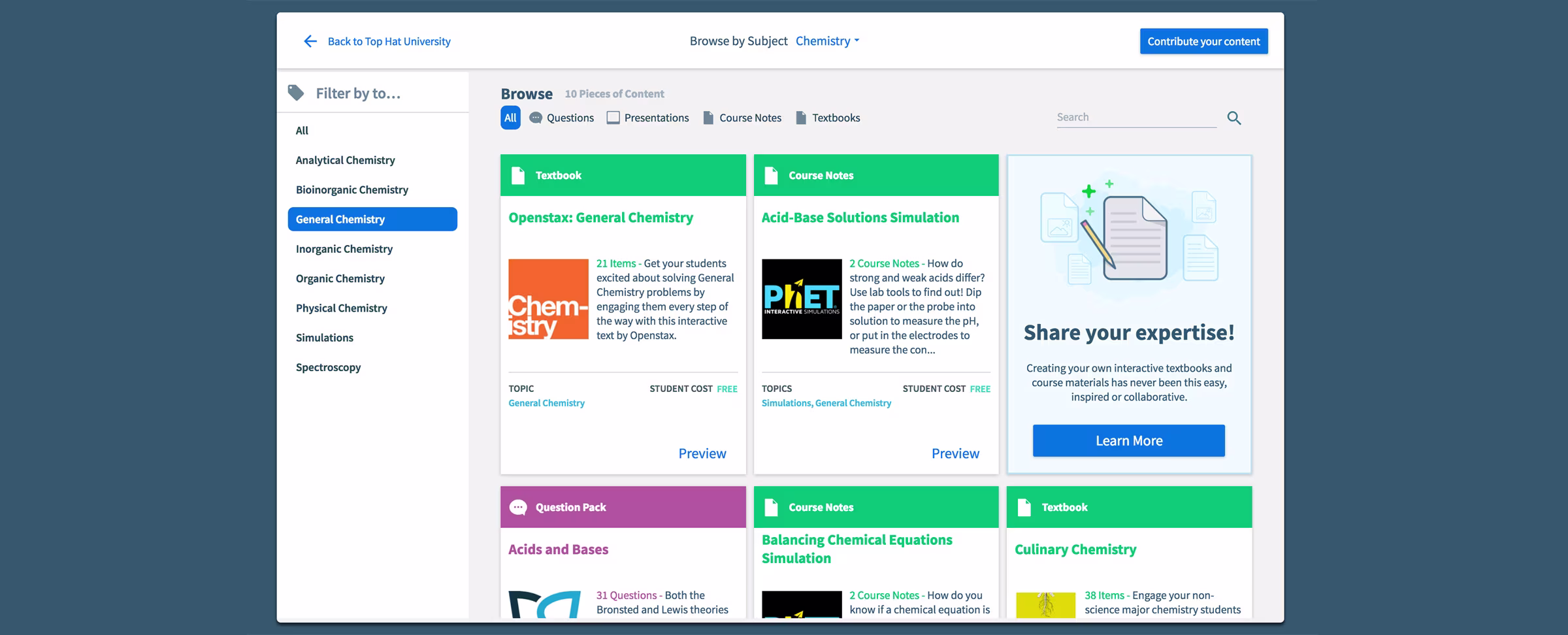Click the search magnifier icon

click(1233, 118)
